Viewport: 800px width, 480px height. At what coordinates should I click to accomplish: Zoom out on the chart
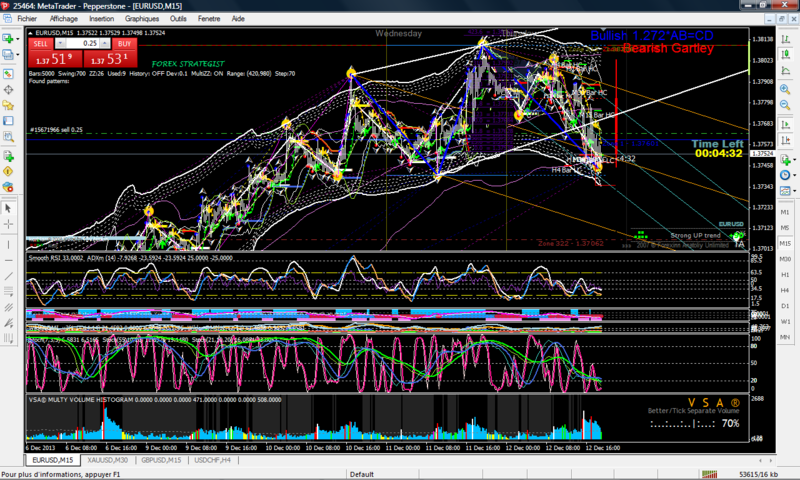tap(786, 105)
